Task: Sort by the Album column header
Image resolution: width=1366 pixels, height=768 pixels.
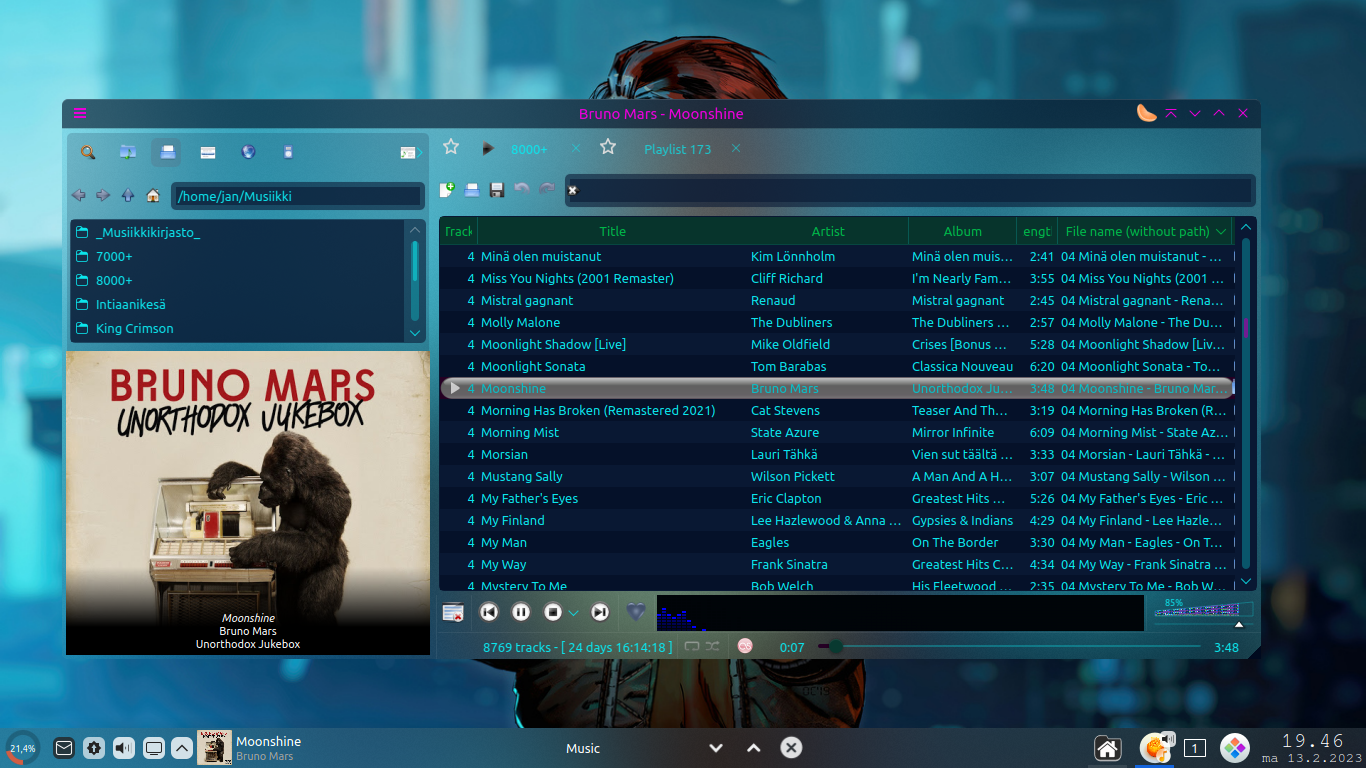Action: click(963, 231)
